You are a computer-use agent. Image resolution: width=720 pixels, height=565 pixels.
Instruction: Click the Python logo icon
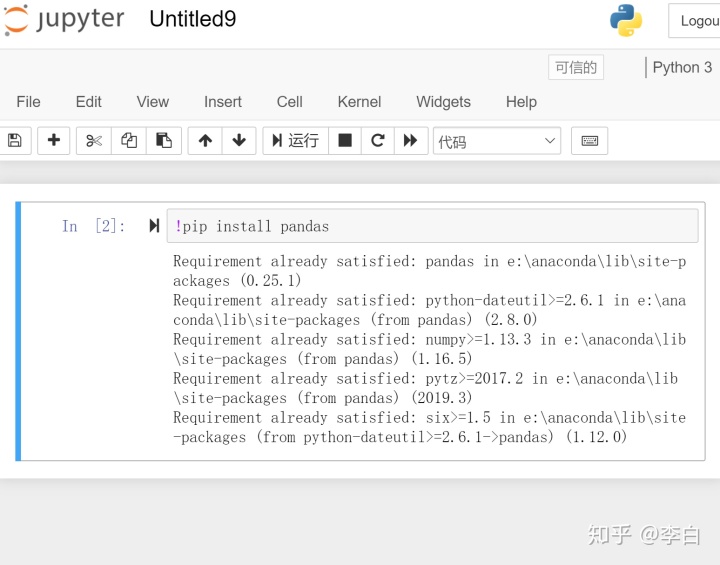626,20
